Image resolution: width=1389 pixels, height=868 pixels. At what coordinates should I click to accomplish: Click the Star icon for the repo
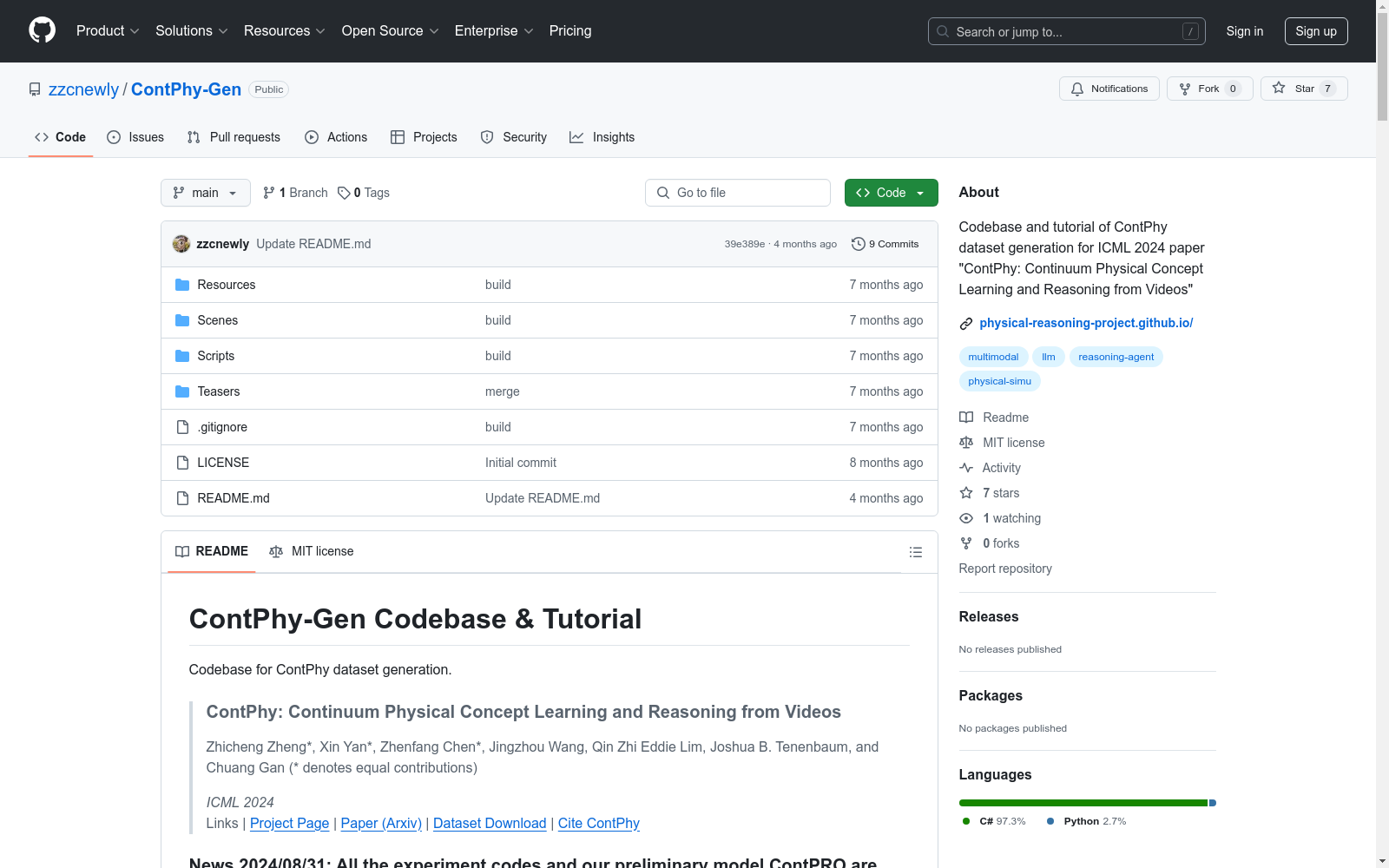tap(1279, 88)
